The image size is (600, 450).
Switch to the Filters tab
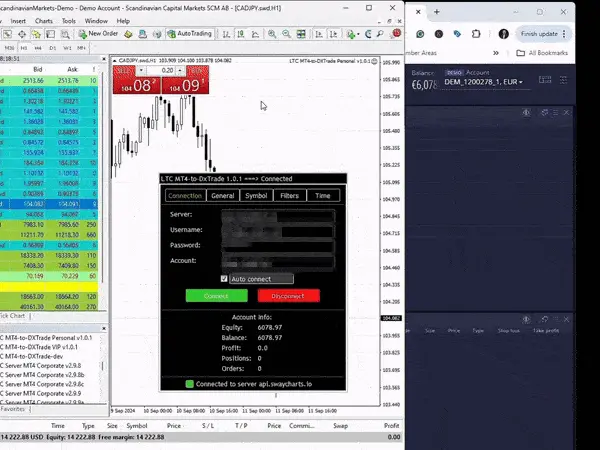[x=289, y=196]
